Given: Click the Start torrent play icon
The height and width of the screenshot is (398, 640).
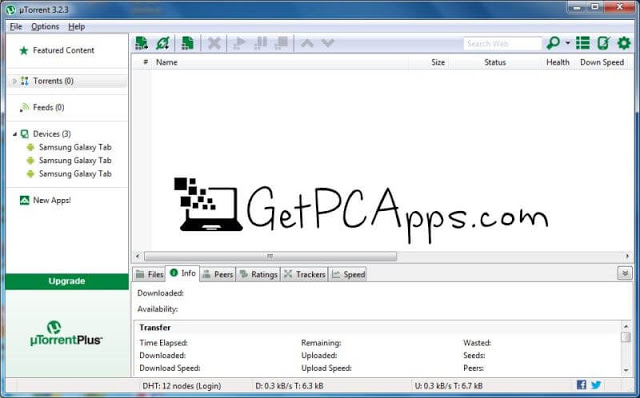Looking at the screenshot, I should coord(239,43).
